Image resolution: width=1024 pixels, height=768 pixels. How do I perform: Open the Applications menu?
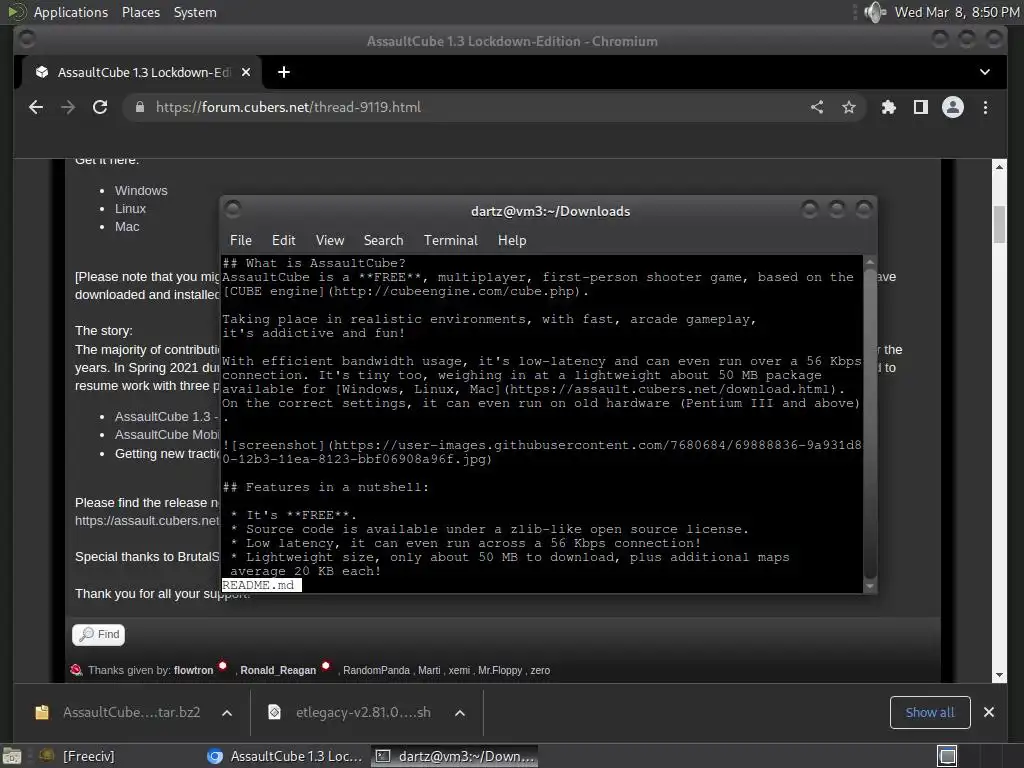(71, 12)
